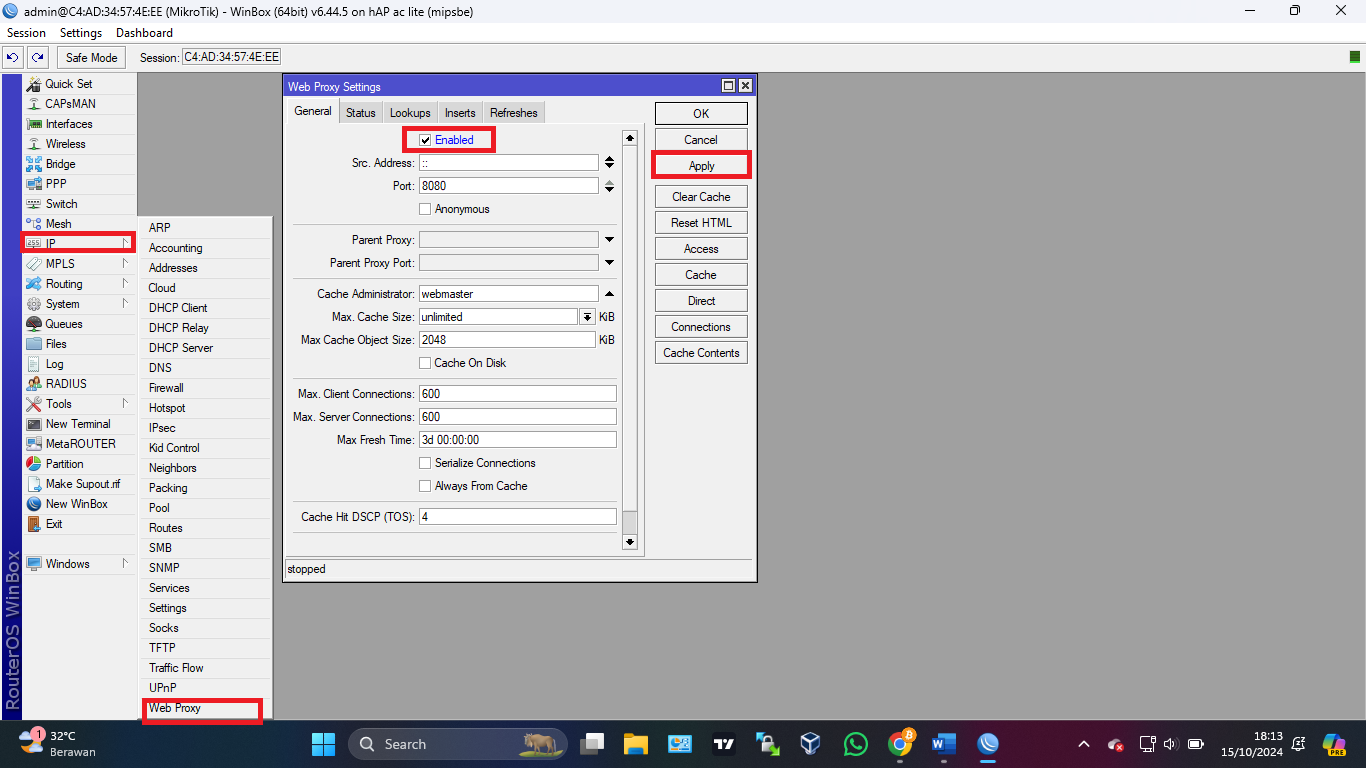Click the Redo arrow icon in toolbar
This screenshot has width=1366, height=768.
point(37,57)
